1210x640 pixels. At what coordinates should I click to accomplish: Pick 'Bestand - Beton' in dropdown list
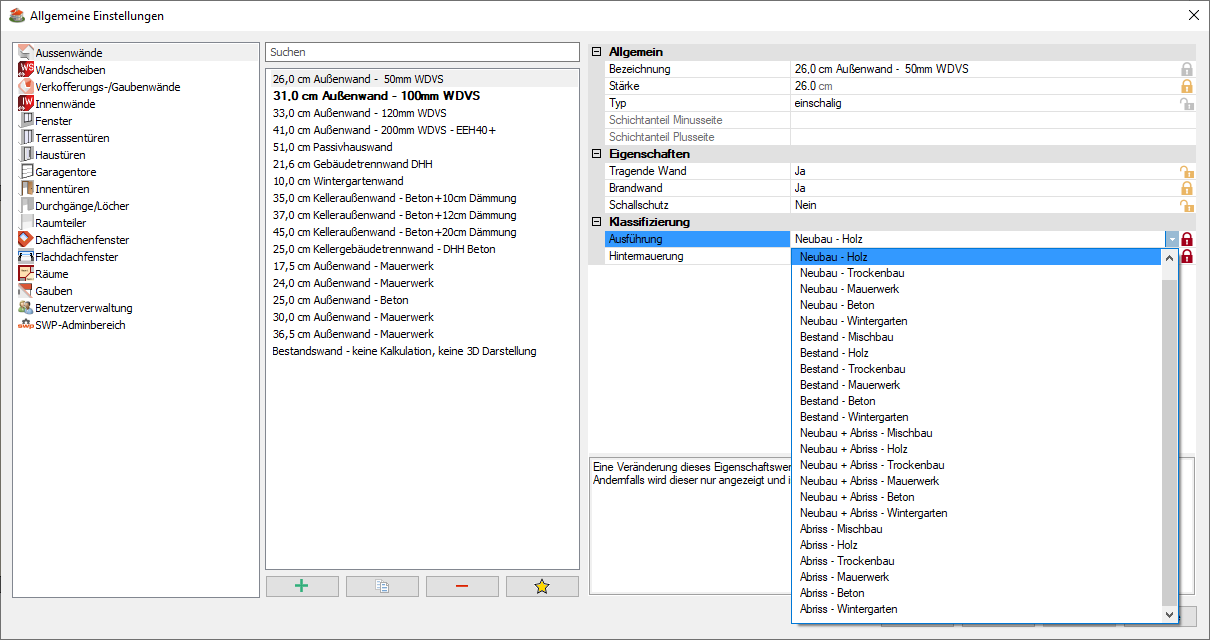(x=837, y=401)
